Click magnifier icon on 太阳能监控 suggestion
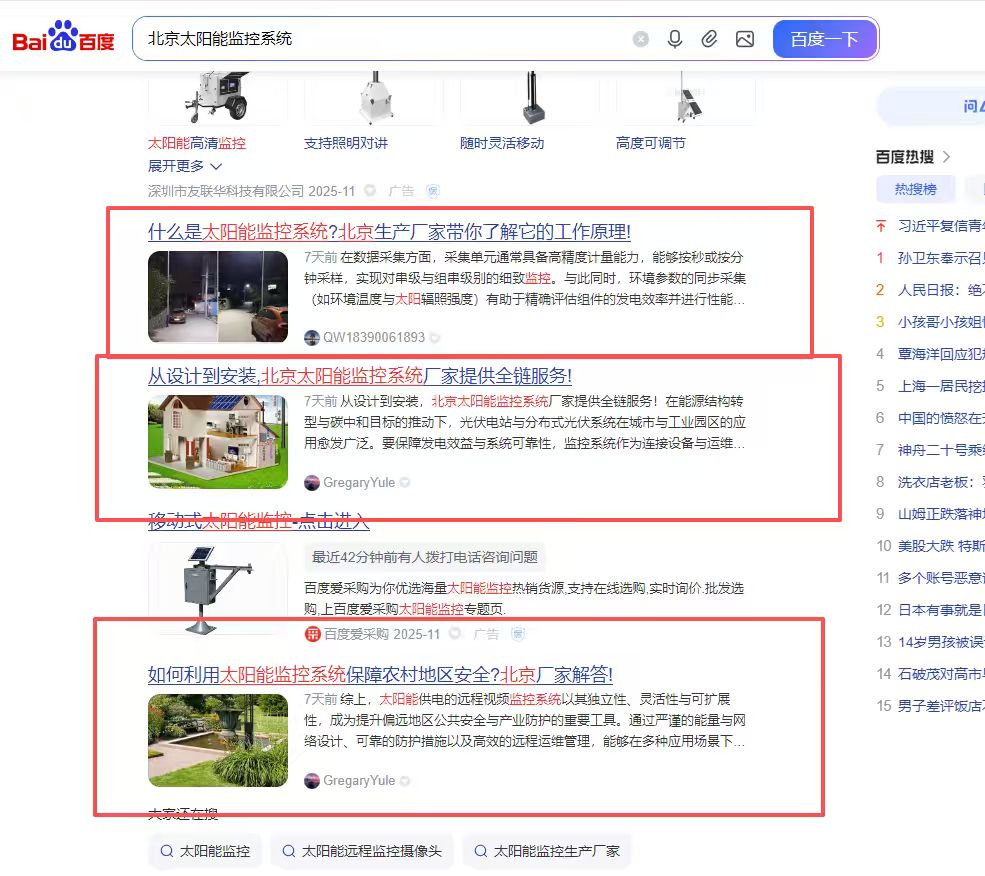The width and height of the screenshot is (985, 876). tap(167, 852)
